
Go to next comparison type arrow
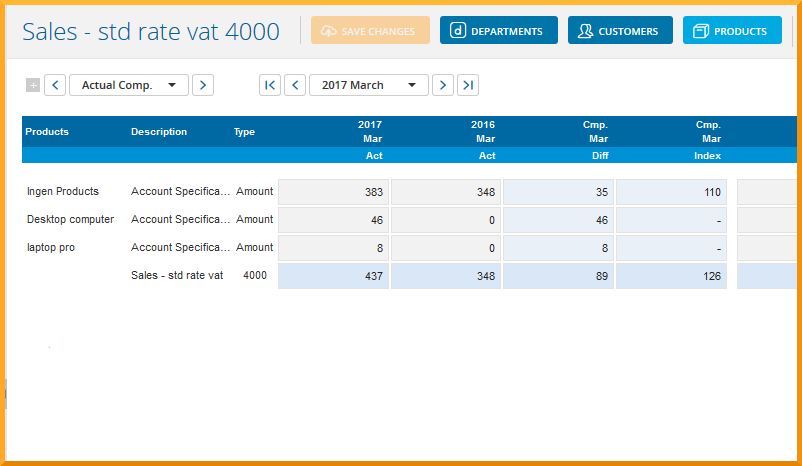point(202,86)
